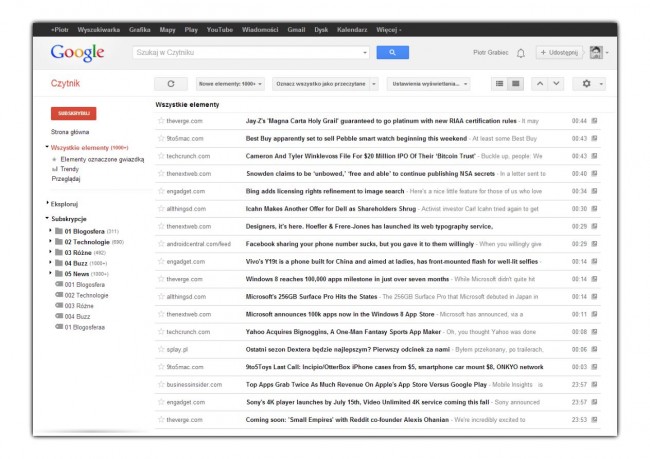
Task: Open Dysk in top bar
Action: click(321, 30)
